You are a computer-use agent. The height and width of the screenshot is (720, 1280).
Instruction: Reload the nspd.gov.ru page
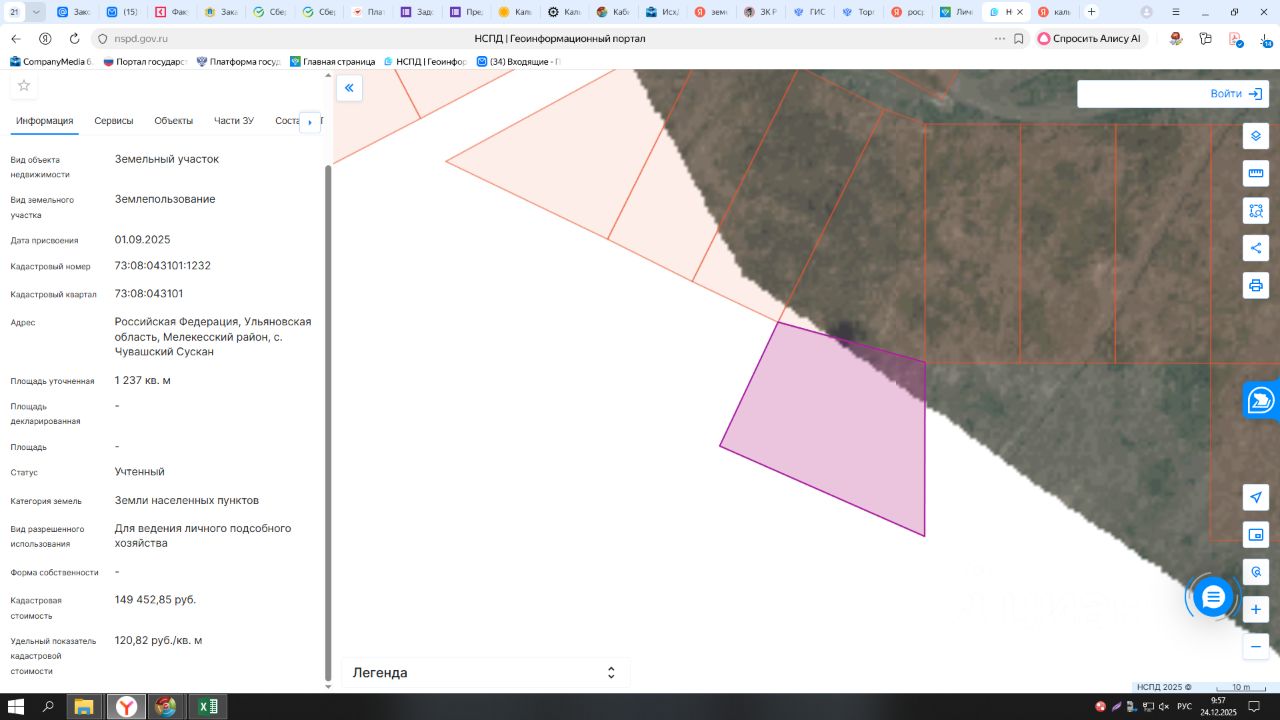click(74, 38)
